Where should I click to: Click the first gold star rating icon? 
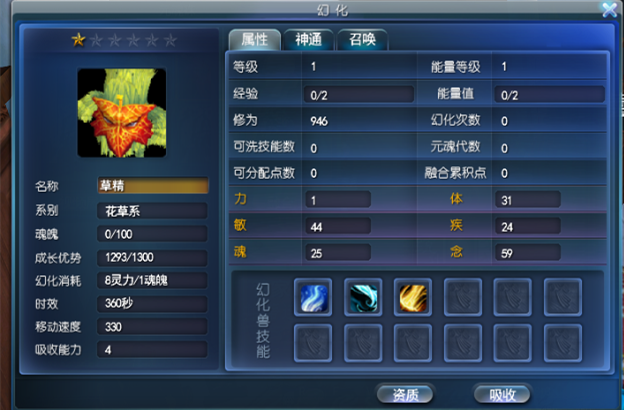tap(78, 39)
